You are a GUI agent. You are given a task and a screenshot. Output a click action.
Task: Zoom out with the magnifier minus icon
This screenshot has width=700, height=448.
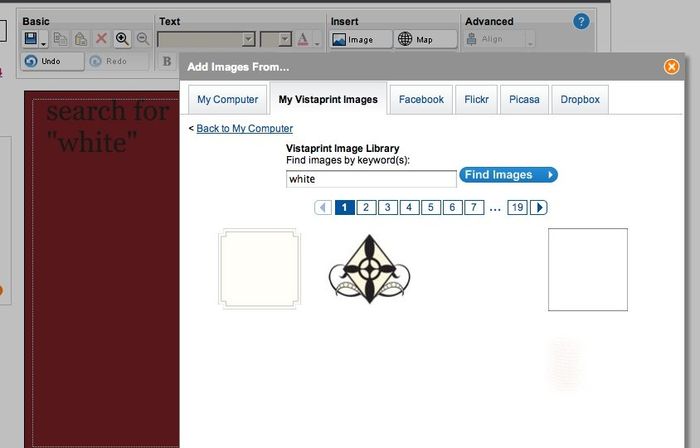pos(143,39)
